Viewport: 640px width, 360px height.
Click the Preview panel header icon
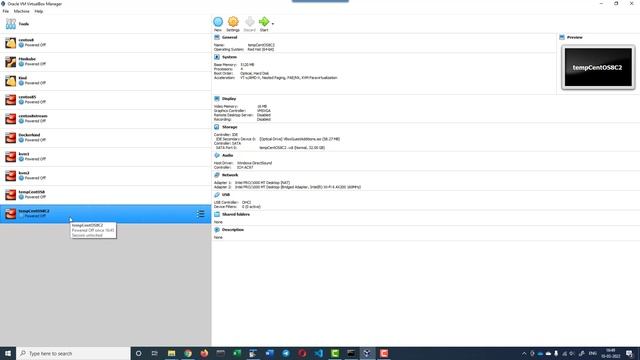point(562,37)
